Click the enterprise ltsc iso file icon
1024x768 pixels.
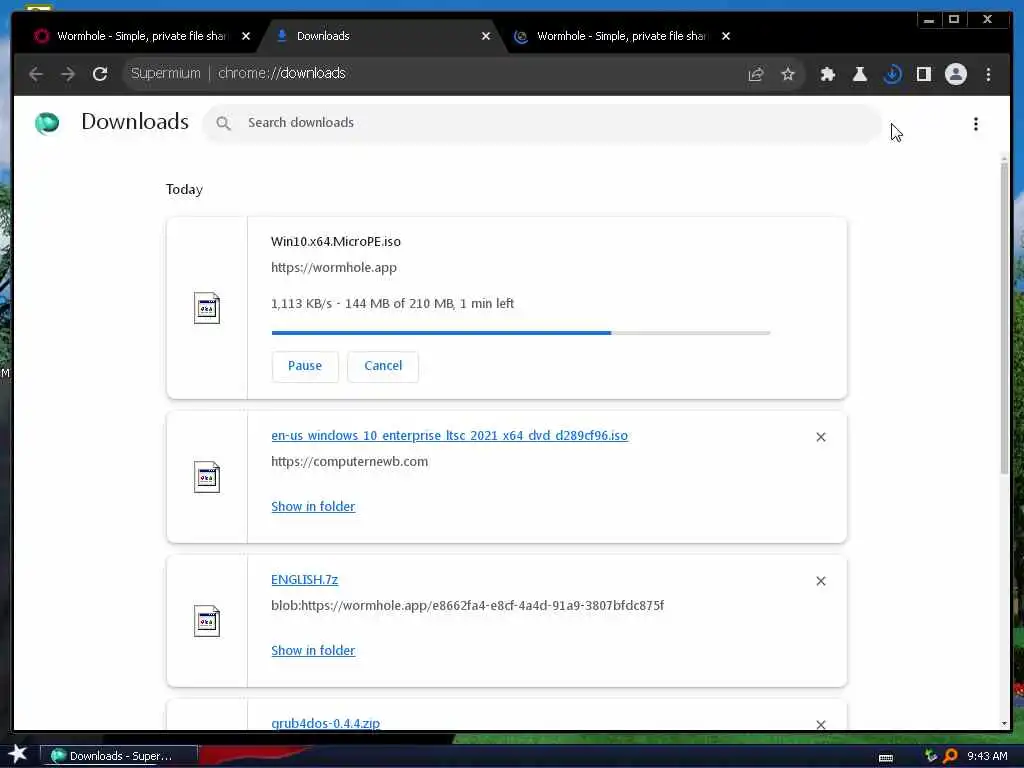pyautogui.click(x=207, y=477)
